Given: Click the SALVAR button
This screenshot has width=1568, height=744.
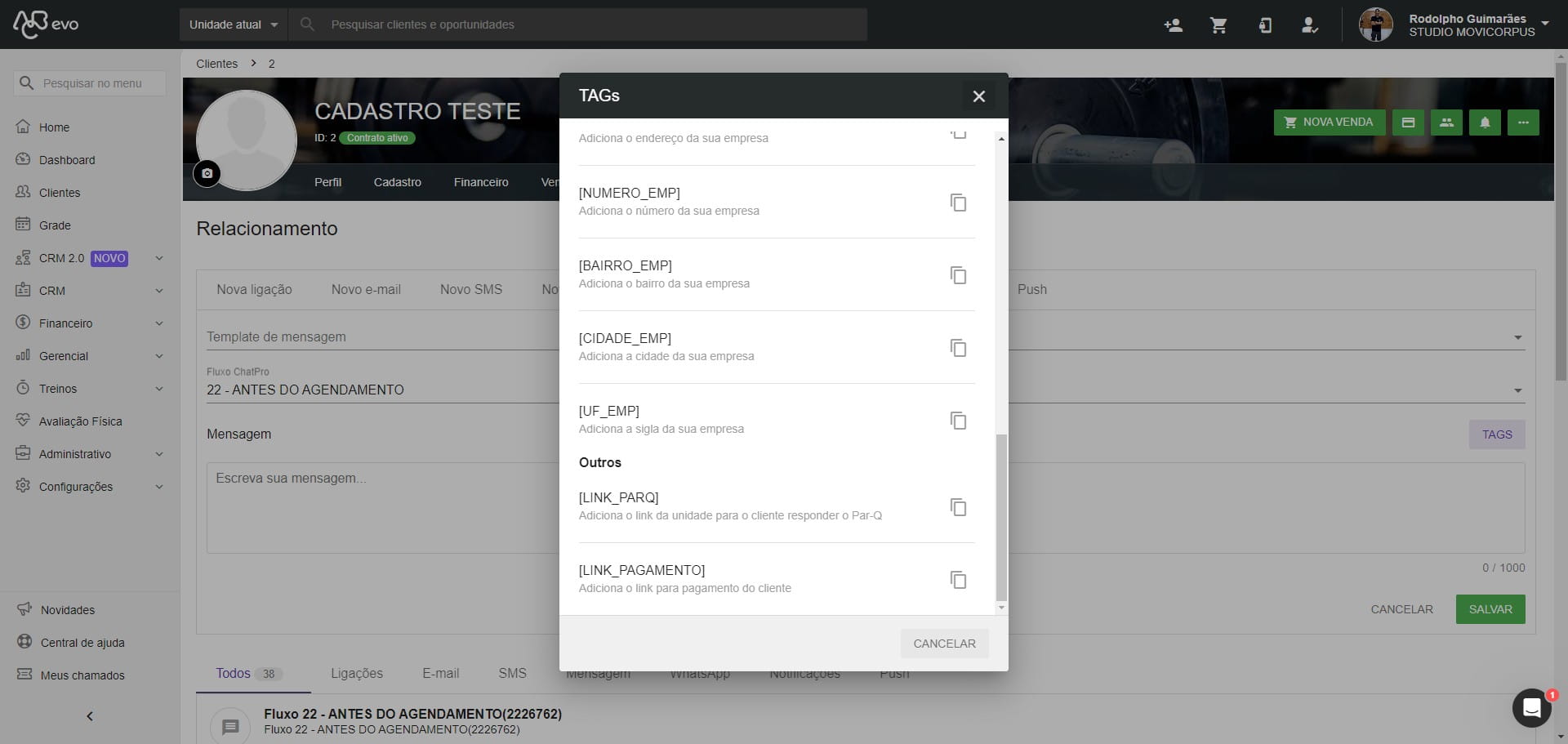Looking at the screenshot, I should click(1490, 609).
